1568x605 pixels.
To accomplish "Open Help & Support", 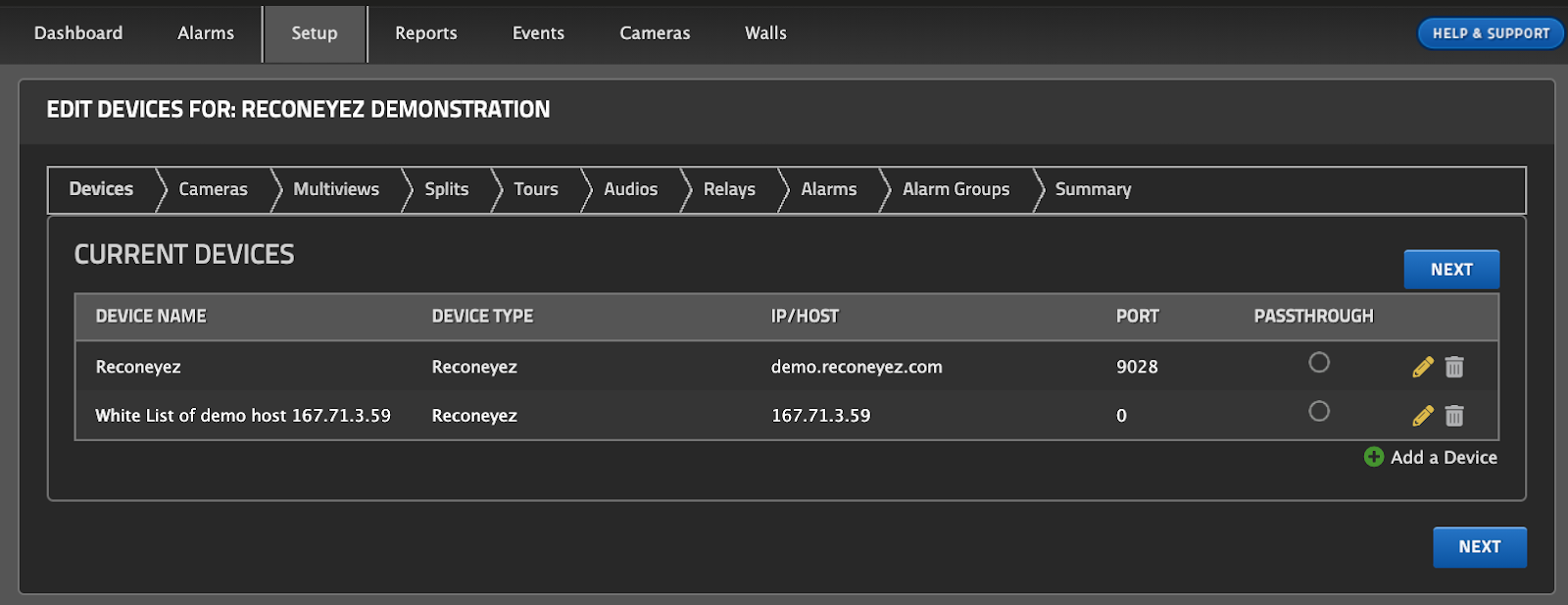I will tap(1491, 33).
